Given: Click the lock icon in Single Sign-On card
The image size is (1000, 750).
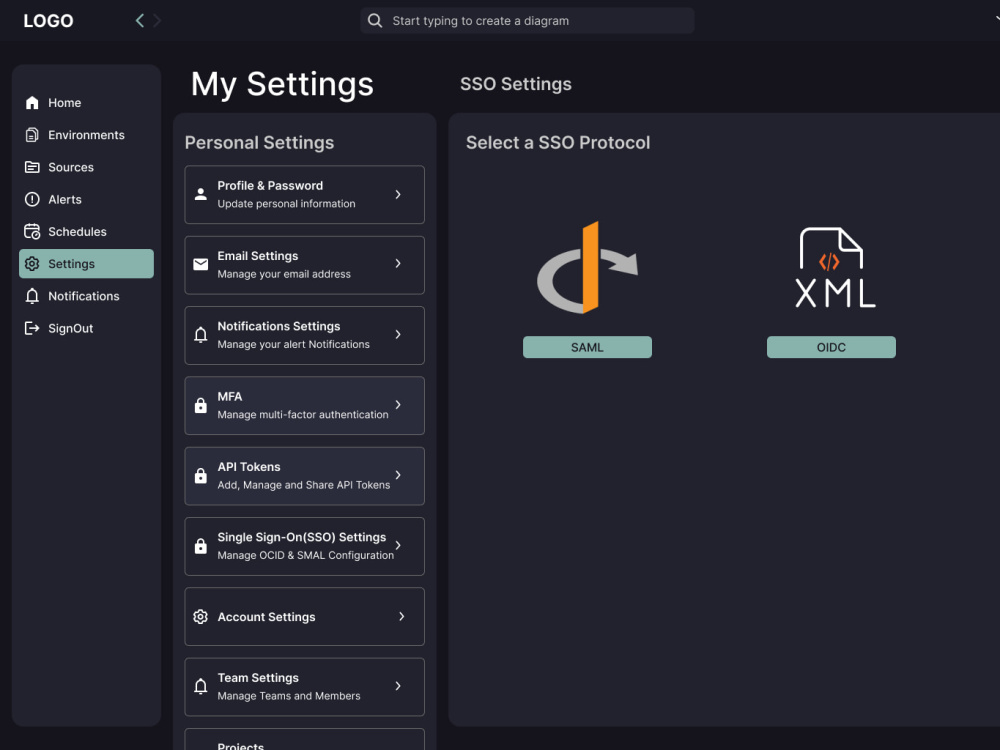Looking at the screenshot, I should pos(201,546).
